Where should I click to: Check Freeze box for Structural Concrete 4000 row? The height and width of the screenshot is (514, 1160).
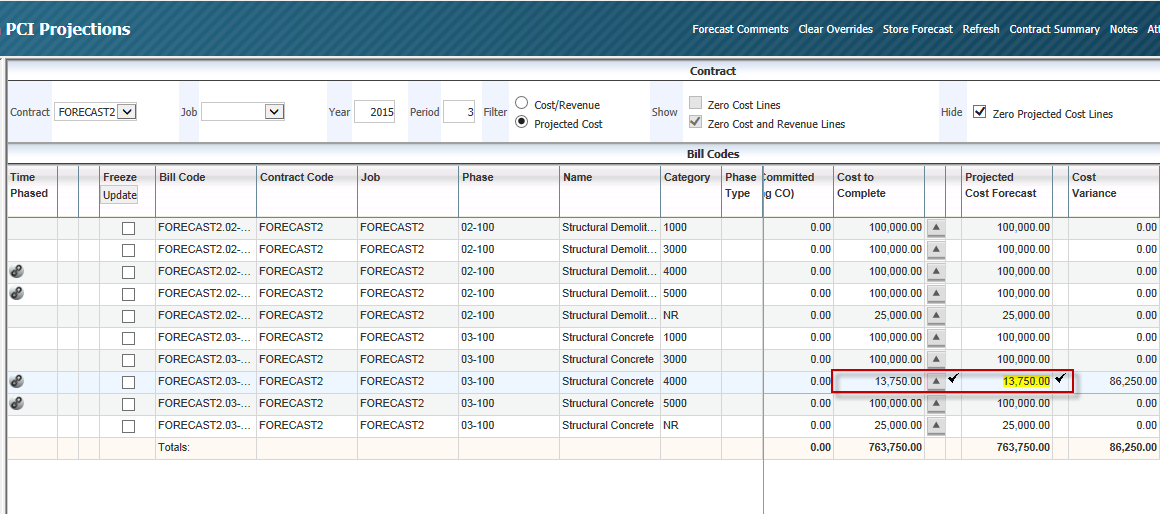point(129,382)
